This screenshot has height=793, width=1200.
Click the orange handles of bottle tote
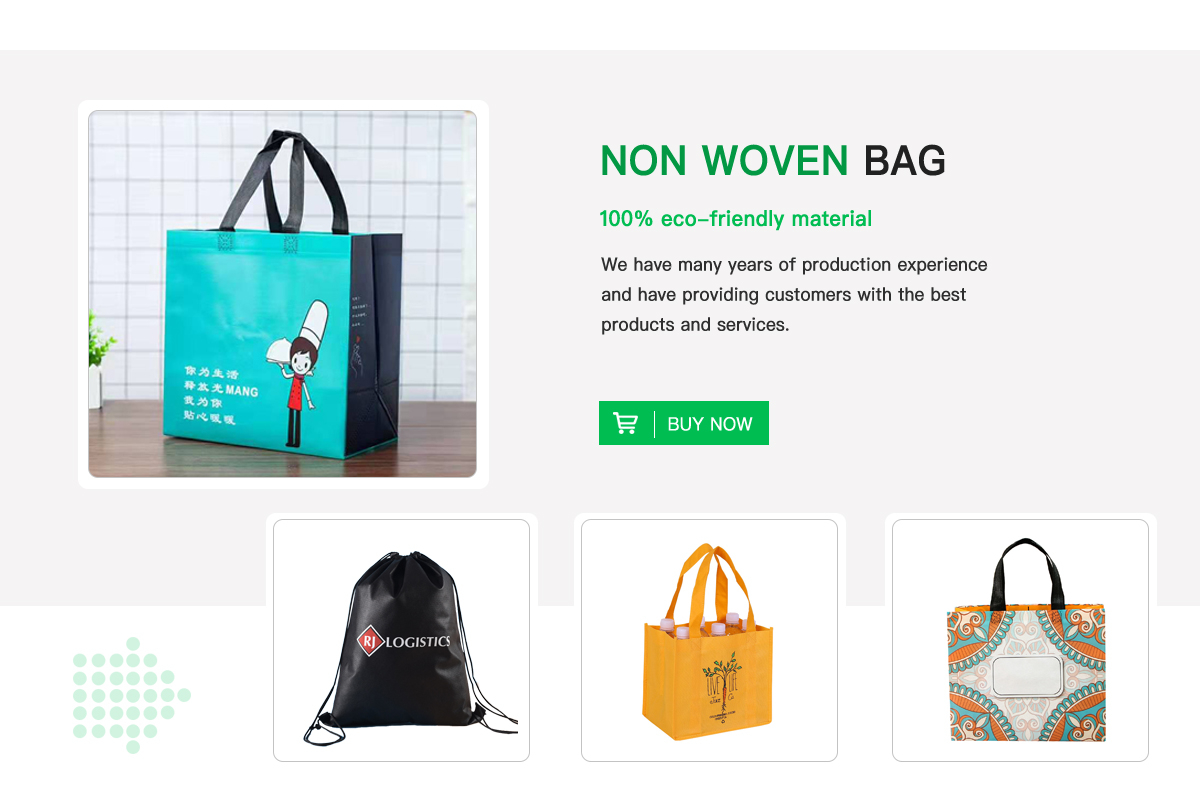[709, 583]
